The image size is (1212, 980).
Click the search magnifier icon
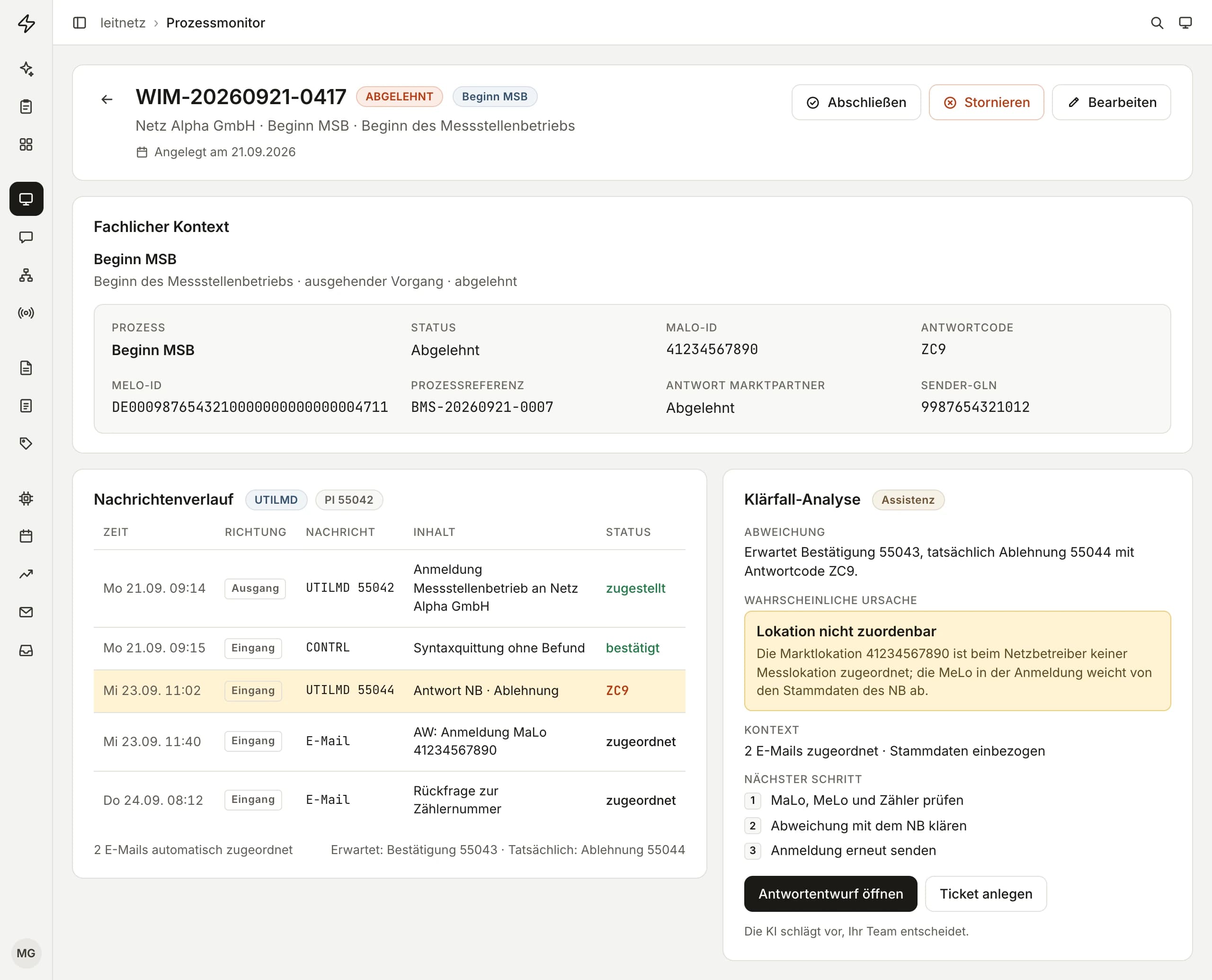coord(1157,23)
